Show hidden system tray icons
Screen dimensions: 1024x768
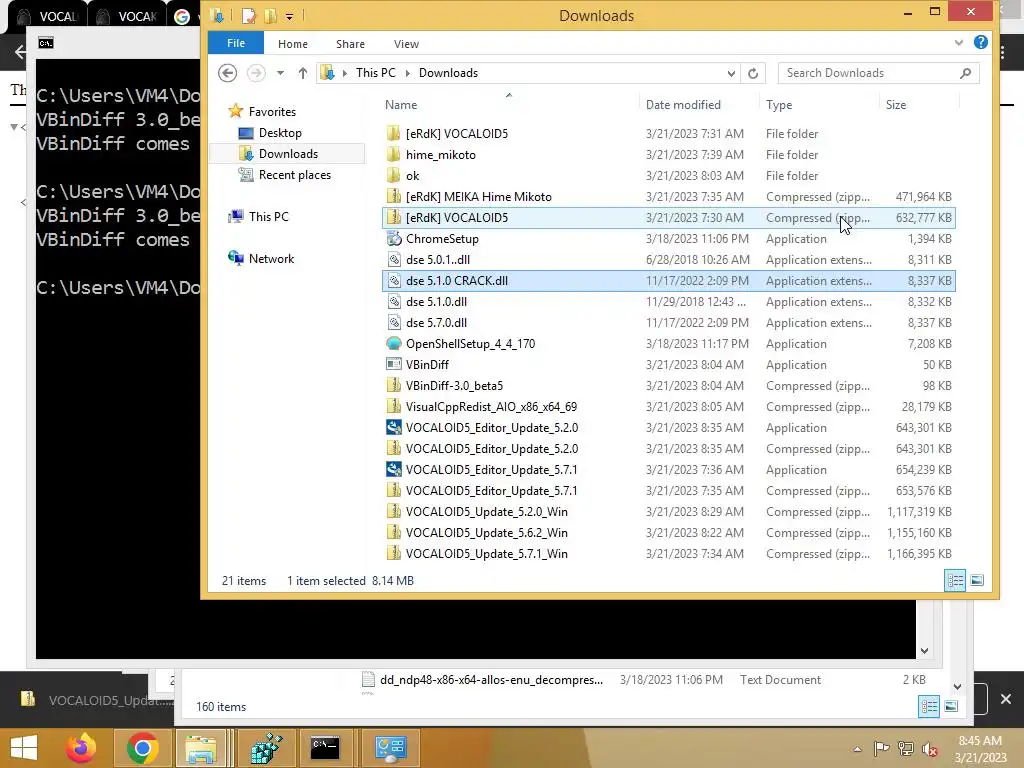point(857,749)
